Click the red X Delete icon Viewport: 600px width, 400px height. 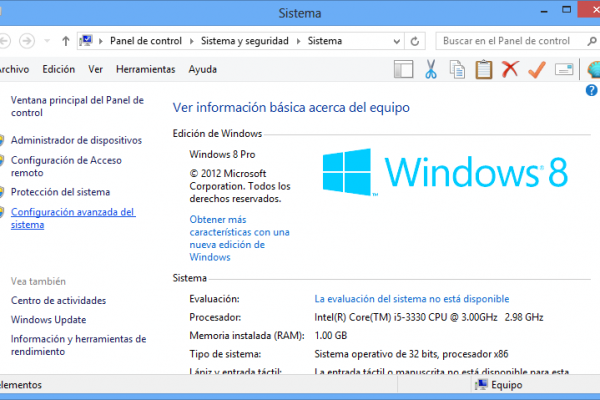[x=510, y=69]
